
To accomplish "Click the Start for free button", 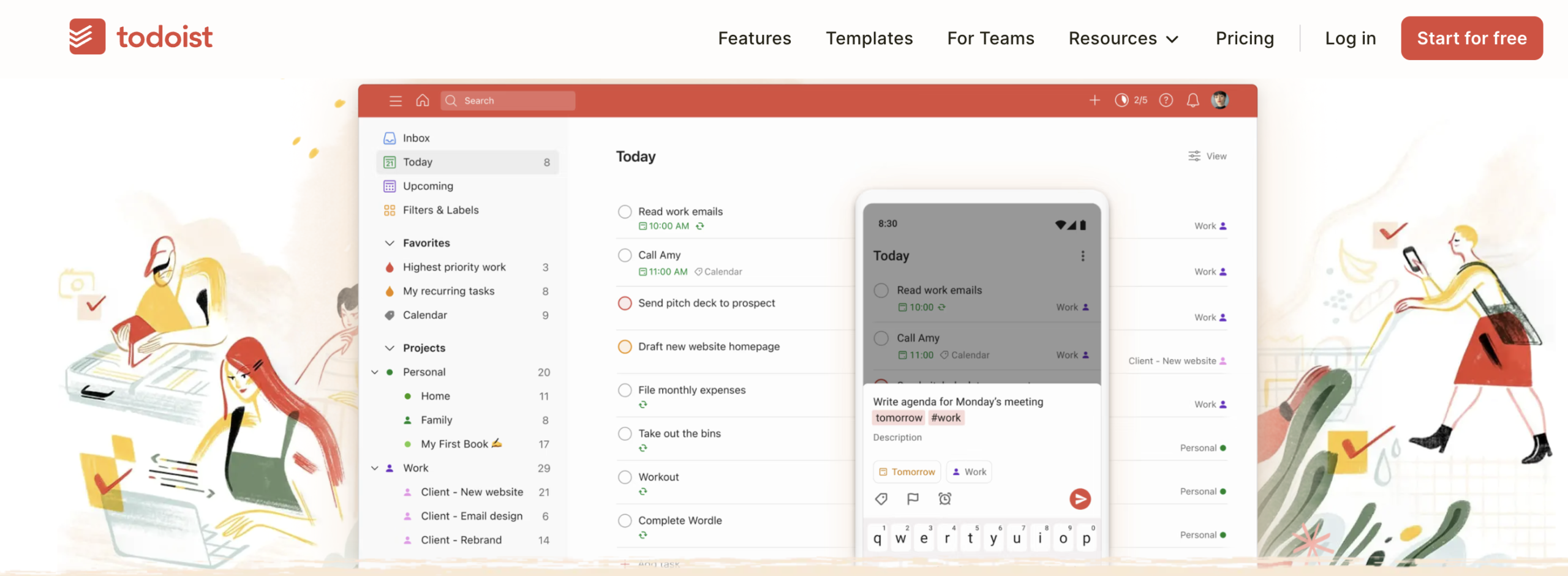I will (1472, 39).
